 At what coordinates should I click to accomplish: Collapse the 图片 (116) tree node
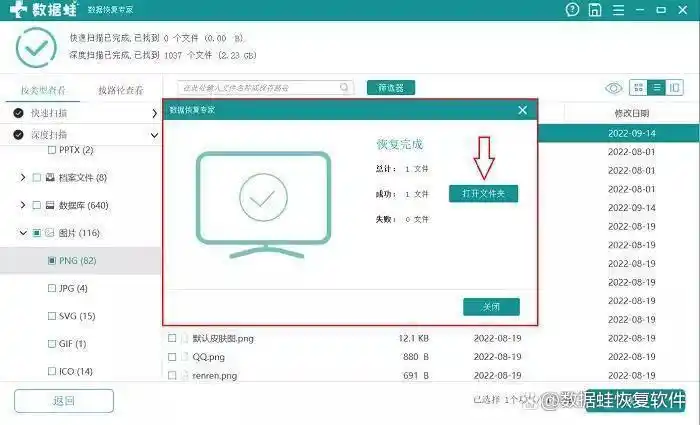23,233
